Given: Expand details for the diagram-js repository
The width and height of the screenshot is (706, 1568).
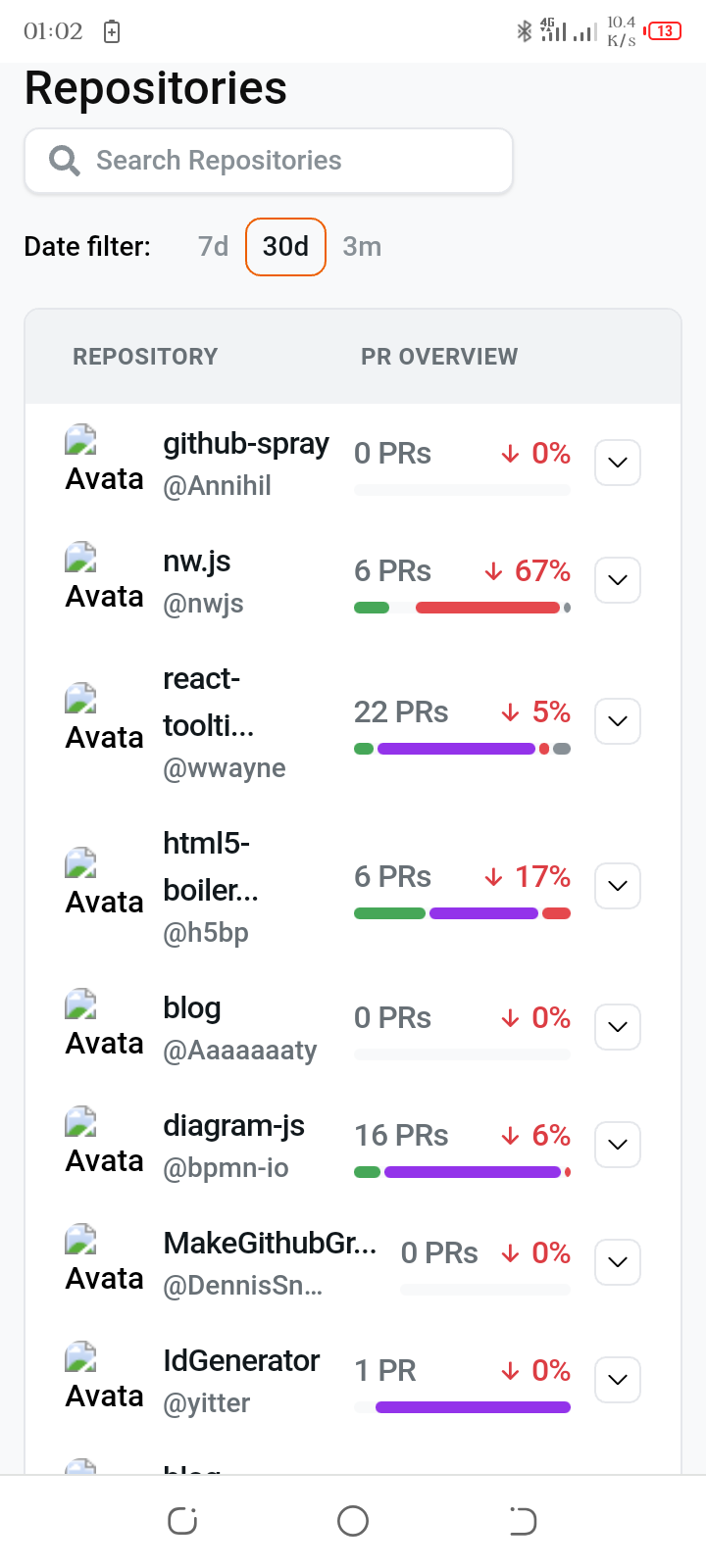Looking at the screenshot, I should click(x=617, y=1144).
